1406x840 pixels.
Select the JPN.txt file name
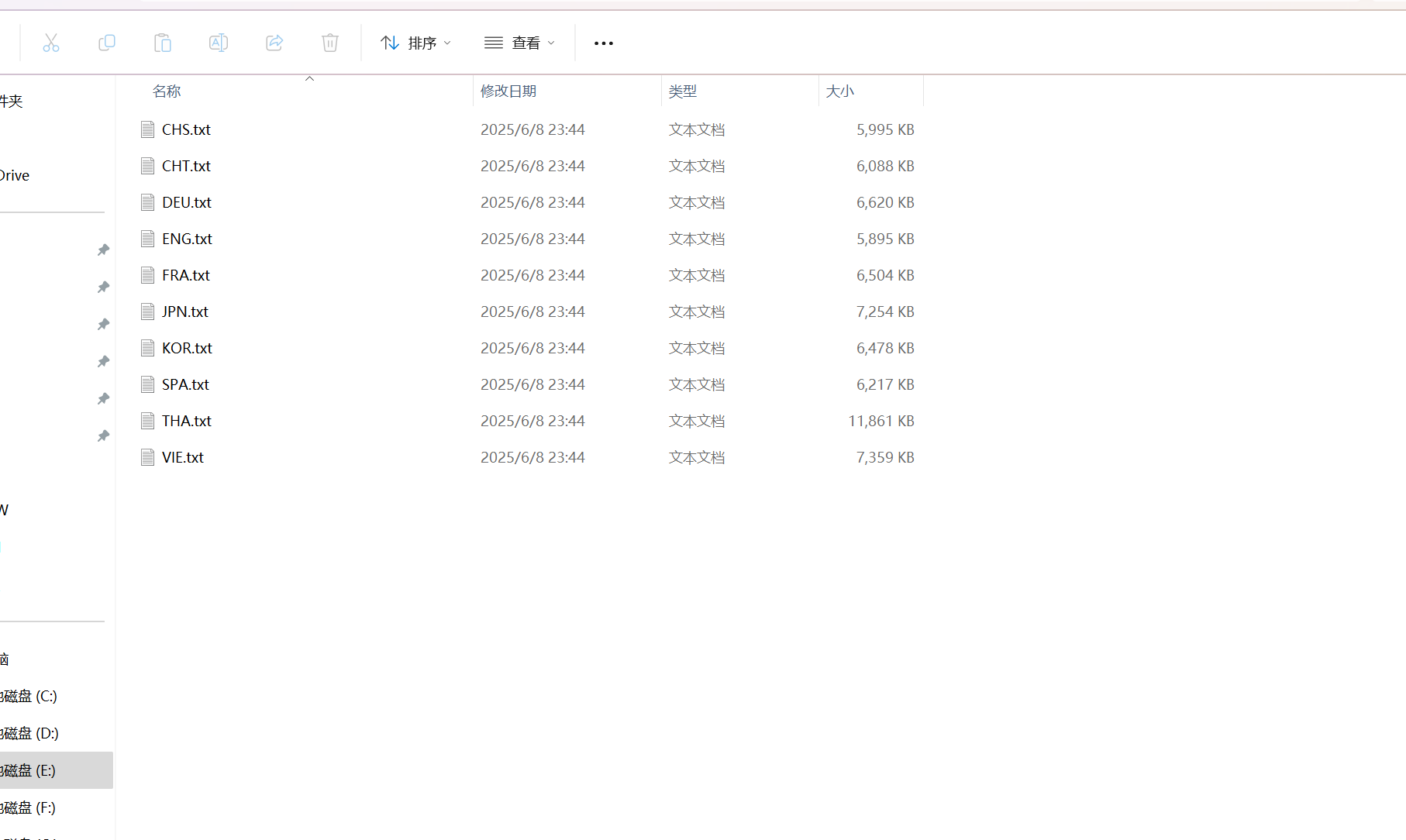[185, 312]
